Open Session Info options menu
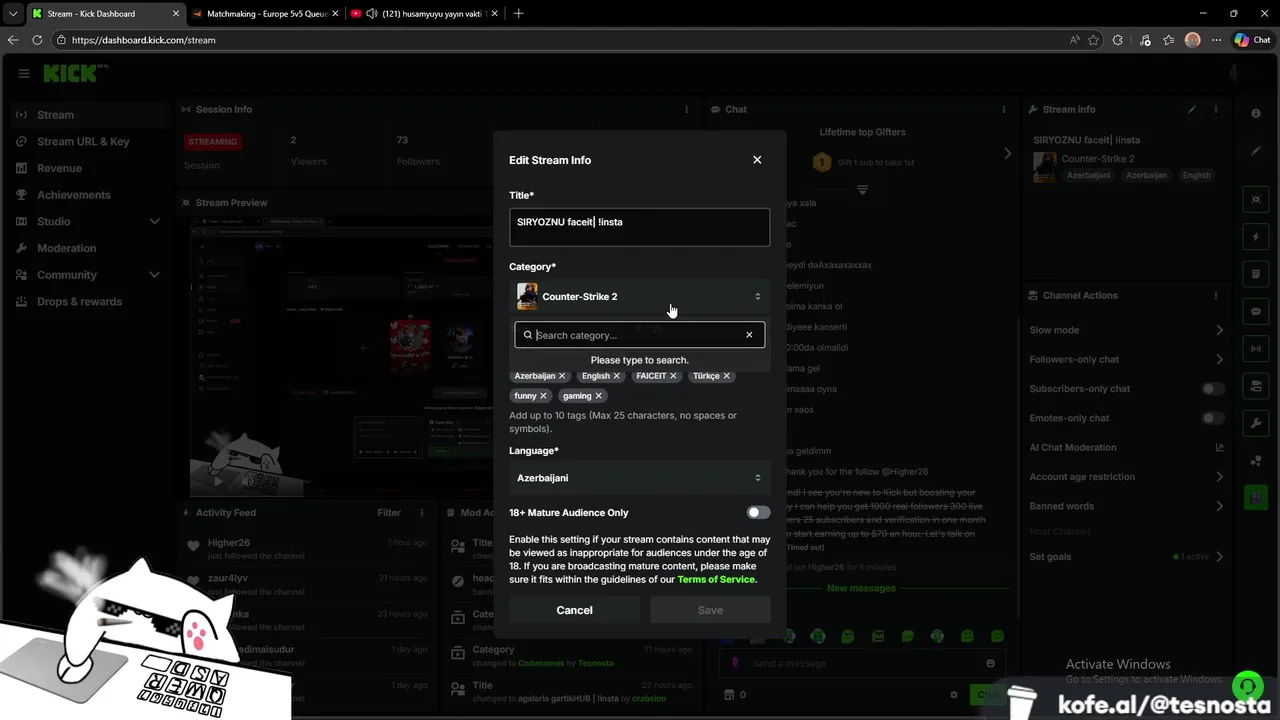This screenshot has width=1280, height=720. point(686,109)
